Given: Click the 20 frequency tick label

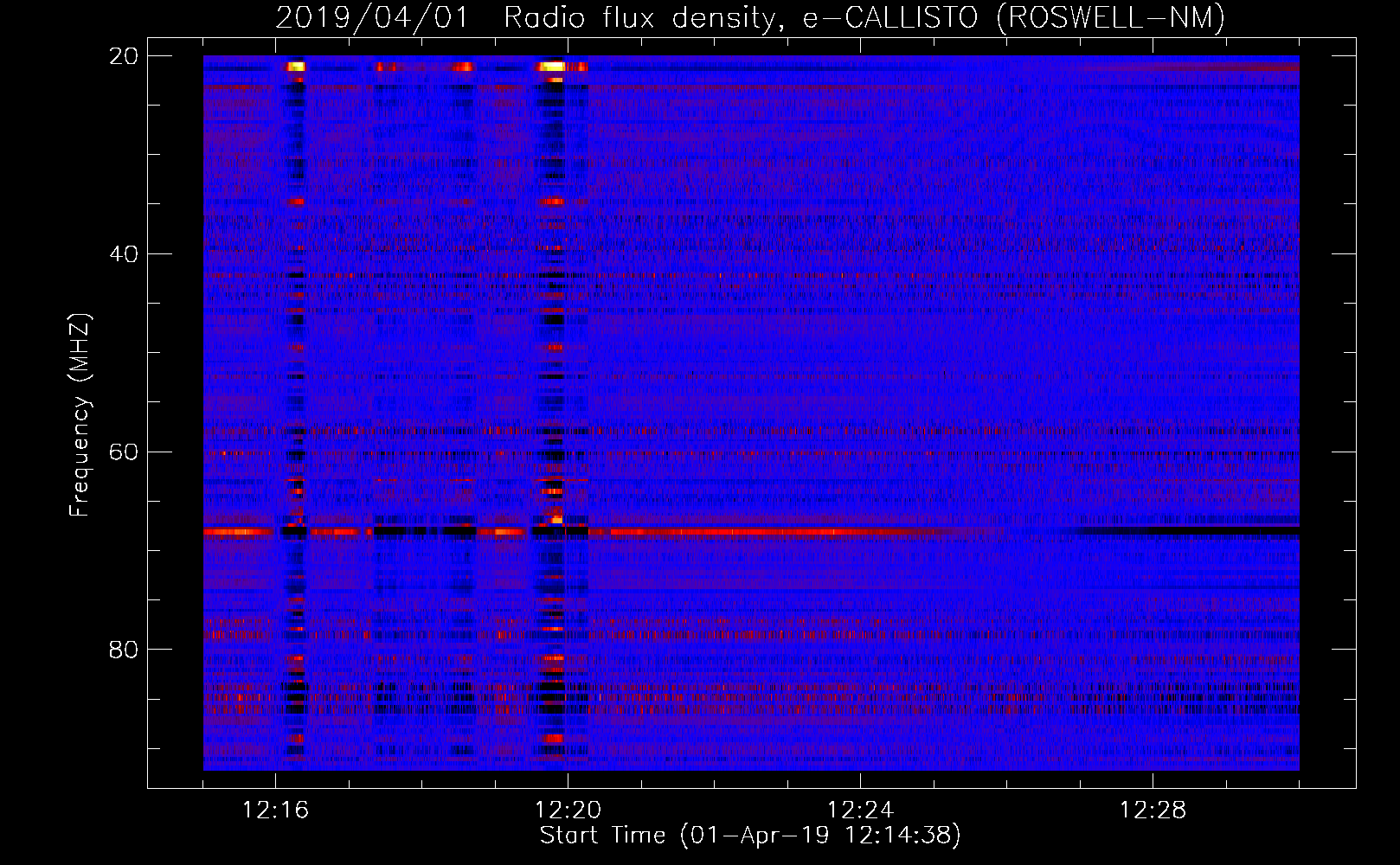Looking at the screenshot, I should click(124, 56).
